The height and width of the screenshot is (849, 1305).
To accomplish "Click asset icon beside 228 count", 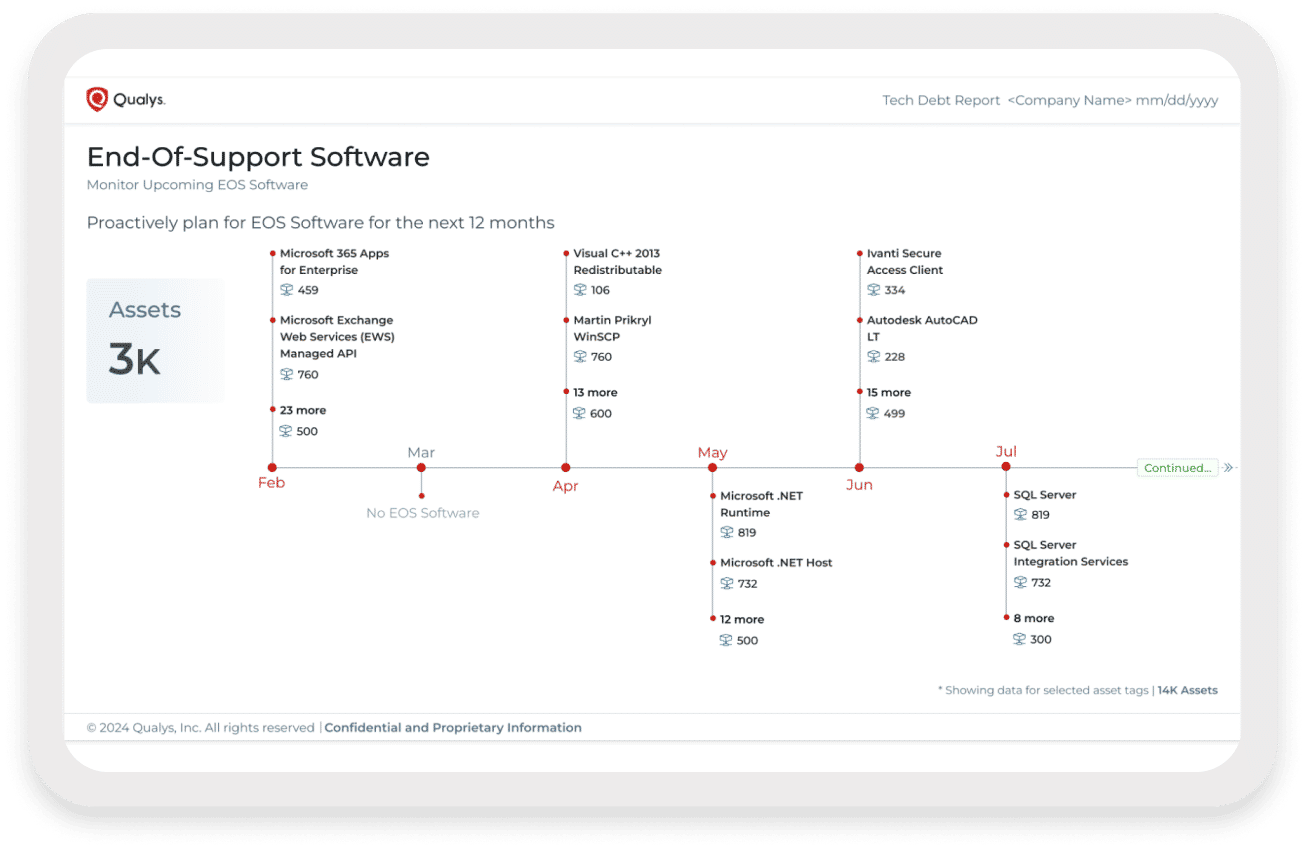I will [x=874, y=356].
